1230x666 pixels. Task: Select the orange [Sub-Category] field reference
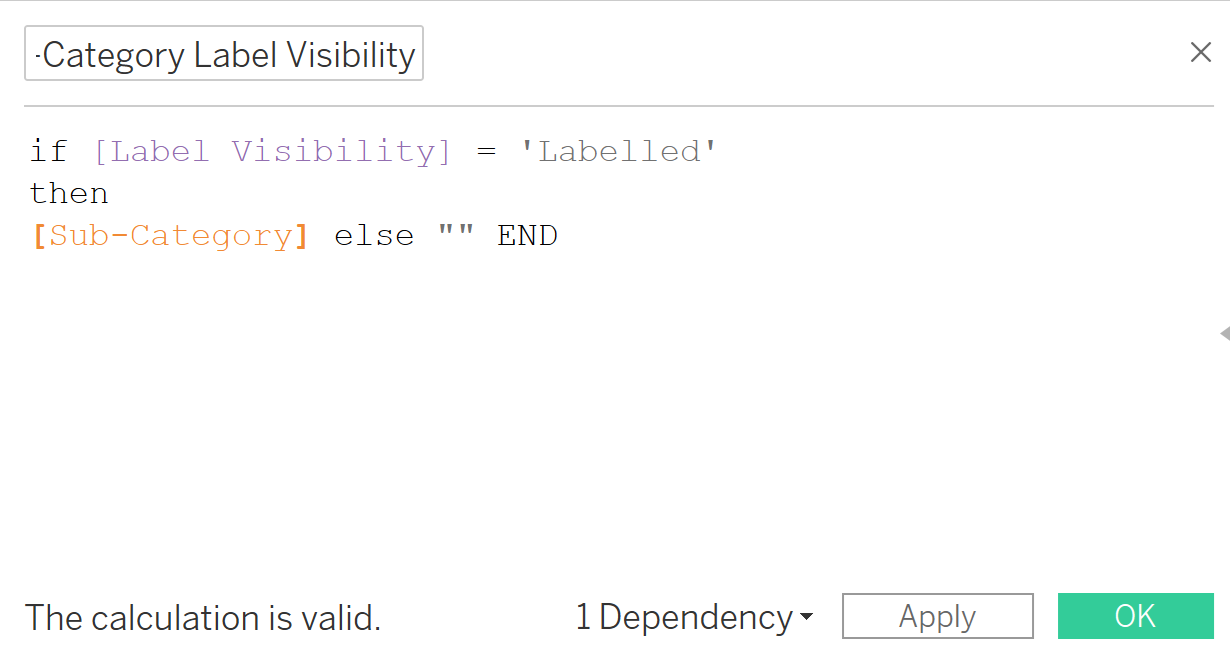pyautogui.click(x=170, y=236)
